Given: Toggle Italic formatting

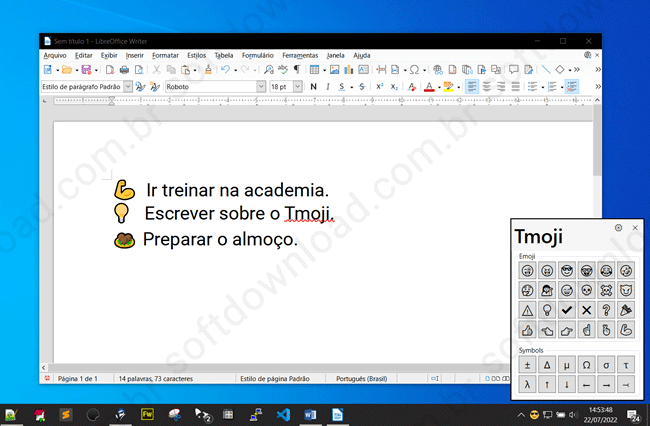Looking at the screenshot, I should point(327,87).
